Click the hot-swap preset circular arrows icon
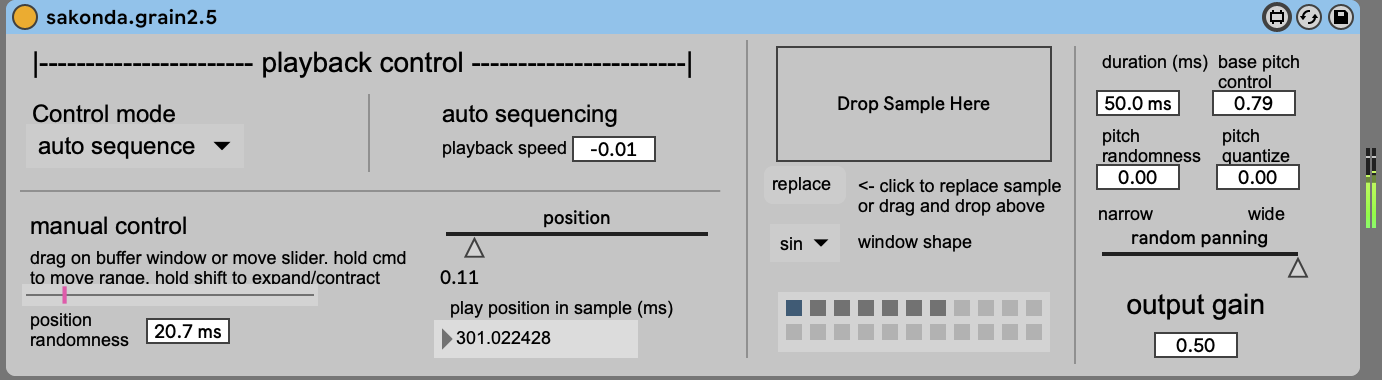Screen dimensions: 1382x380 tap(1308, 17)
